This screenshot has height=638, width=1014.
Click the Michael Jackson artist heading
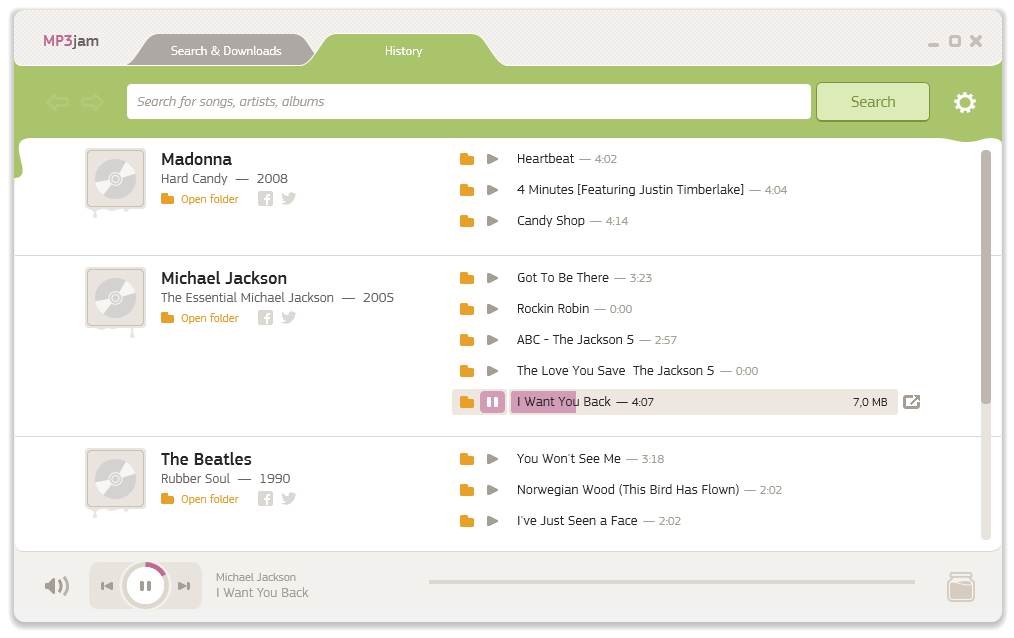point(224,278)
